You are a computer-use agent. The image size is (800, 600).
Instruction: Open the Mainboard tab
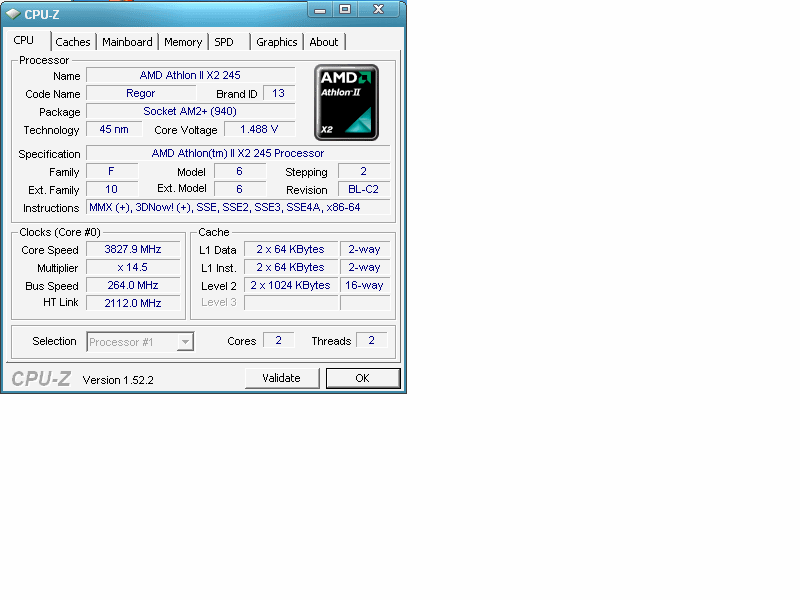[127, 42]
